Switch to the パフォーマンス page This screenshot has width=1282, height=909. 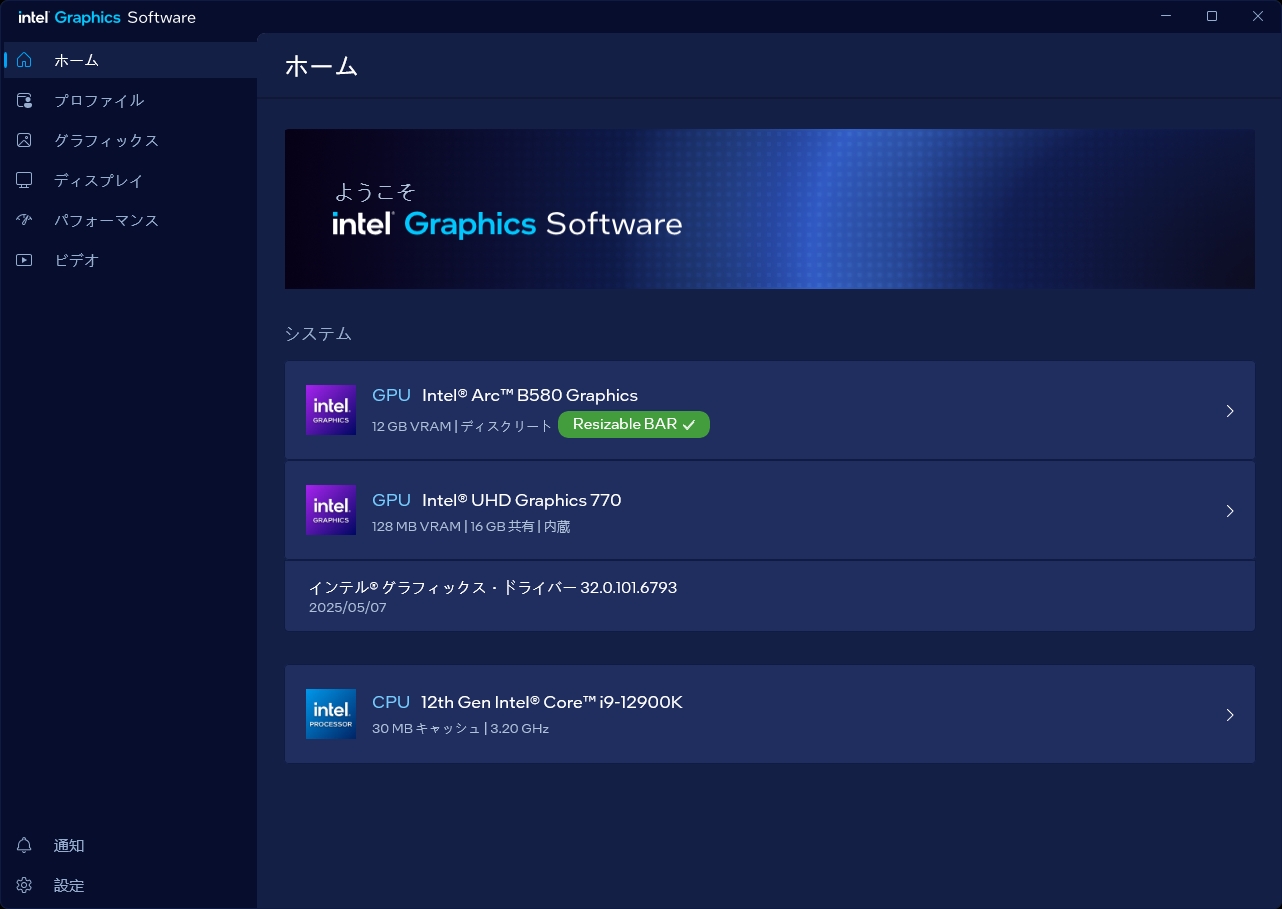[129, 220]
